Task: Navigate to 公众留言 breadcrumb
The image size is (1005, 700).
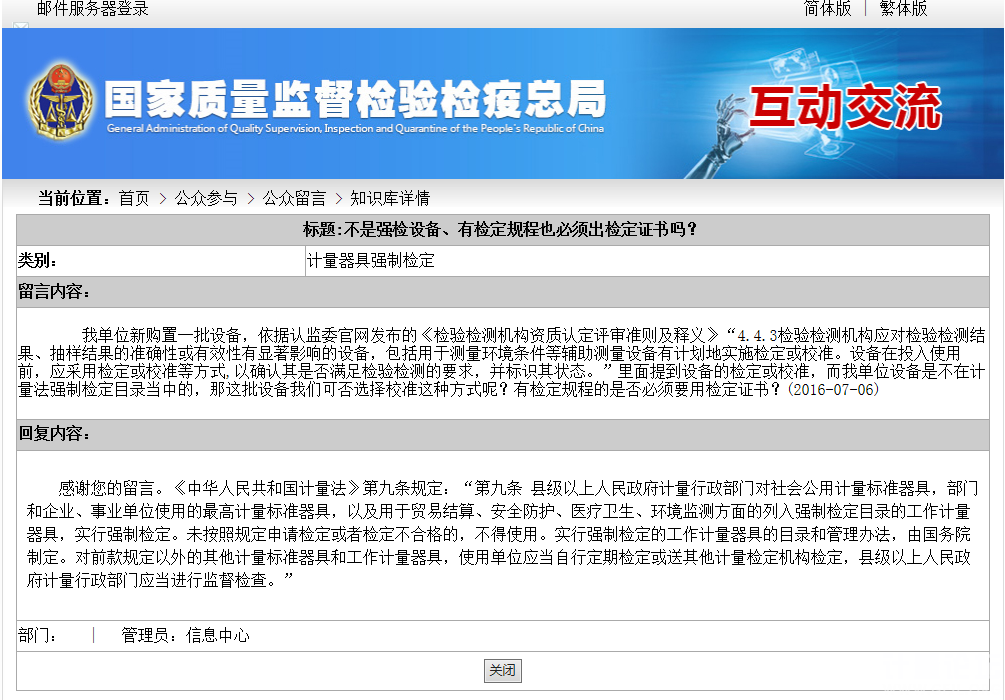Action: 294,198
